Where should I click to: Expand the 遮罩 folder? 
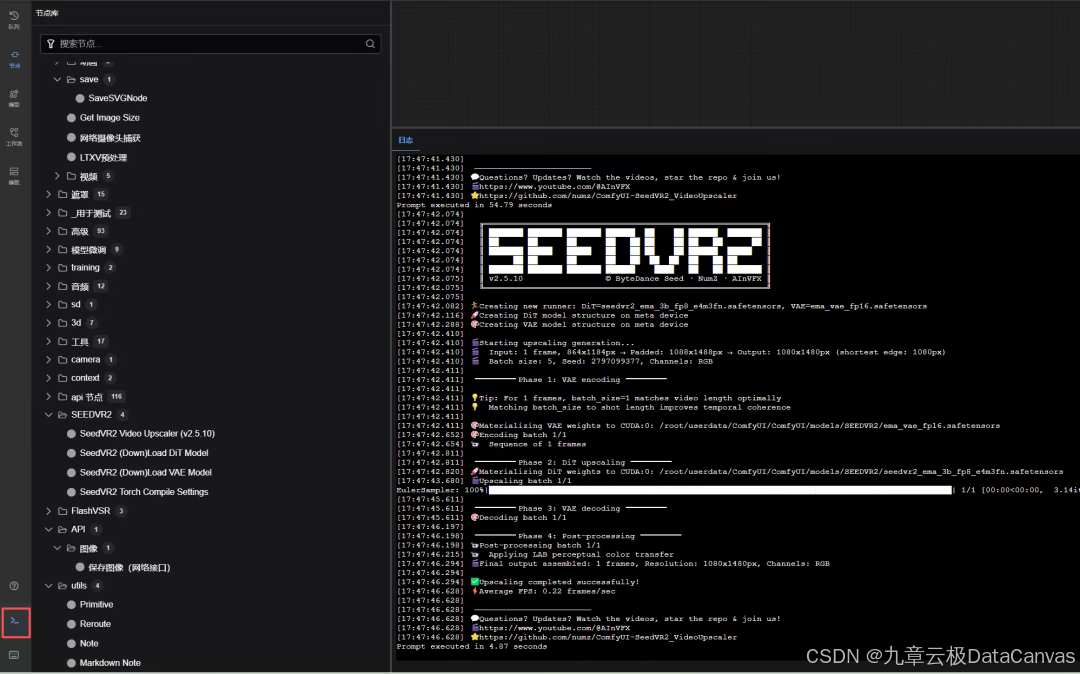point(48,194)
